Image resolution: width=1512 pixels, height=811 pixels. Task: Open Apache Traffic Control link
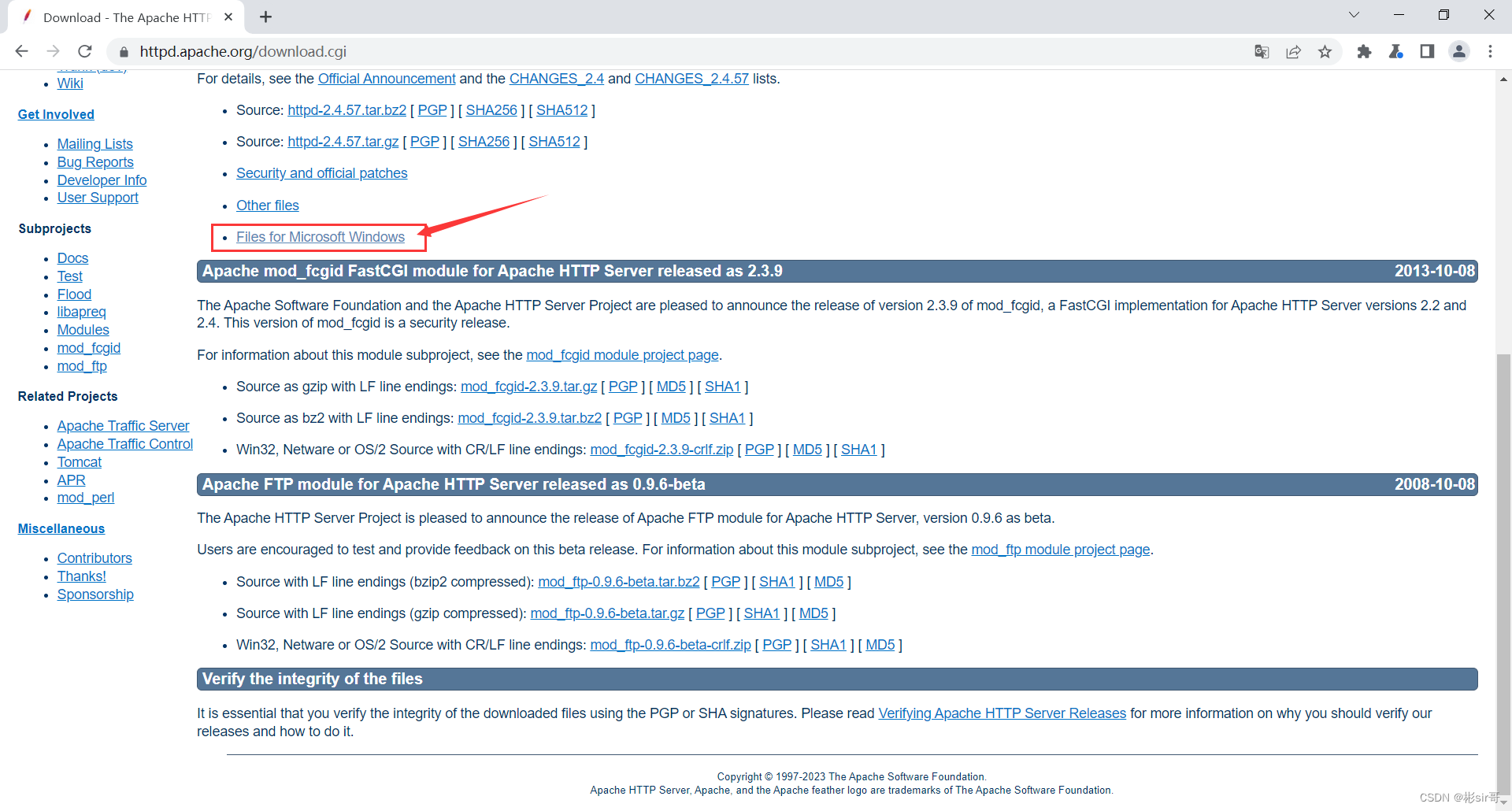pyautogui.click(x=125, y=444)
